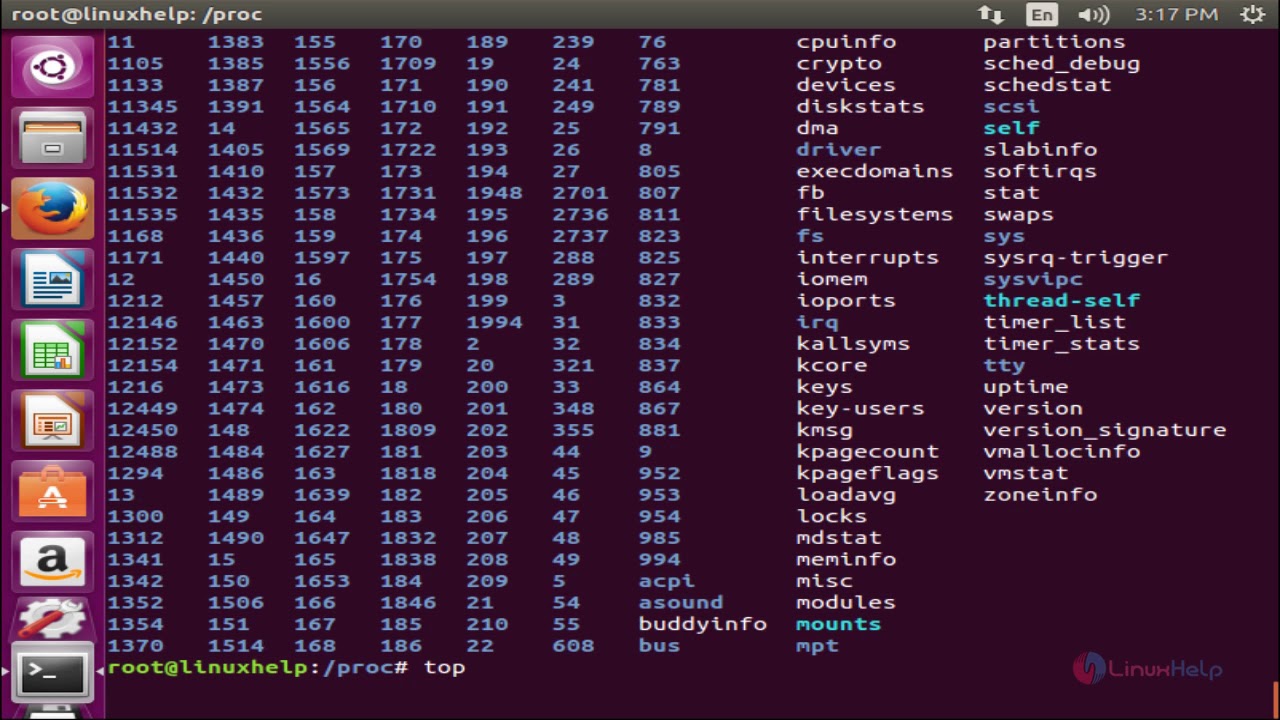
Task: Open System Settings from launcher
Action: (x=52, y=620)
